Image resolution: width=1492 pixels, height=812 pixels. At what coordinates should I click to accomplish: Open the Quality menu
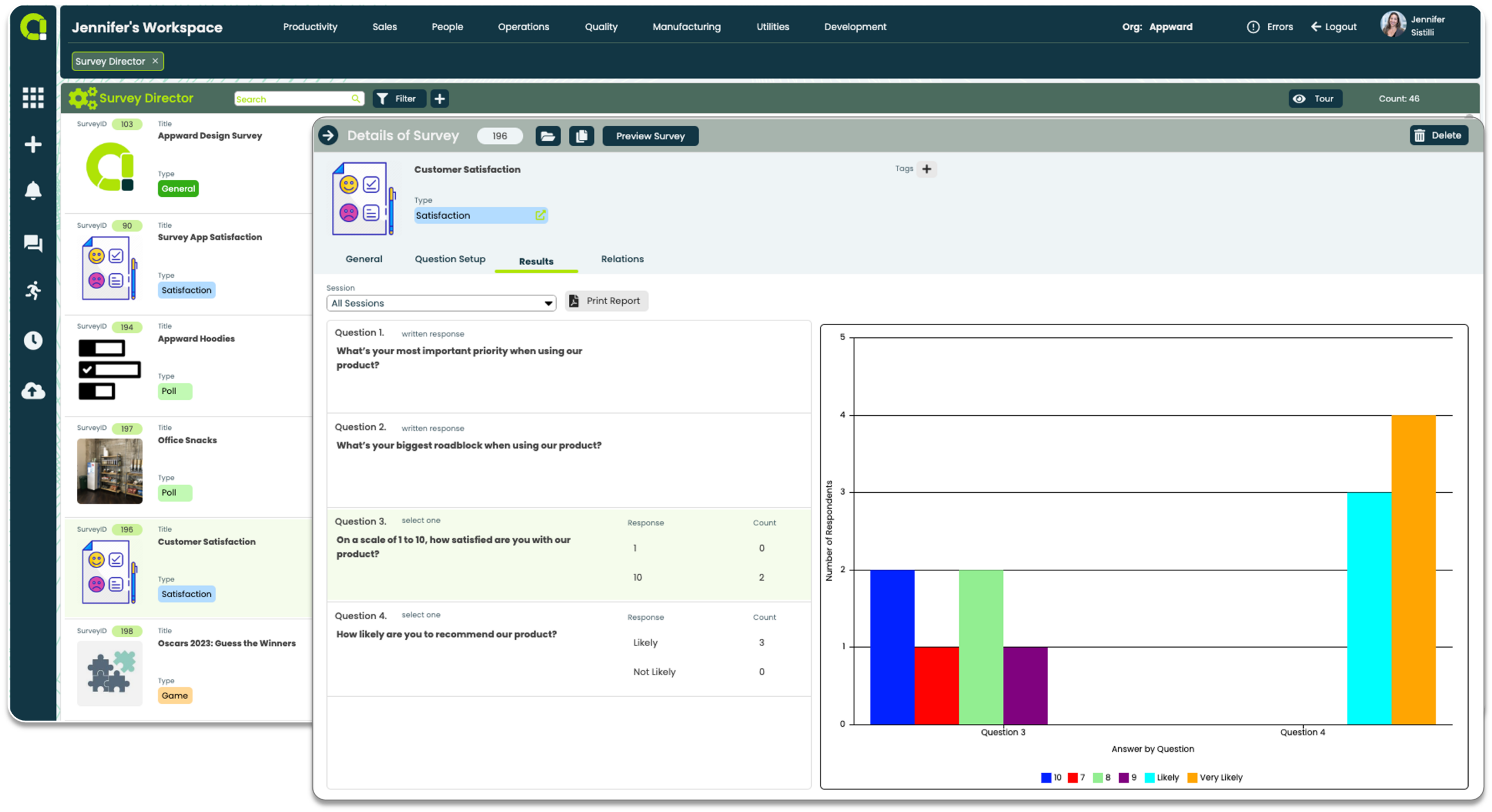(x=601, y=27)
